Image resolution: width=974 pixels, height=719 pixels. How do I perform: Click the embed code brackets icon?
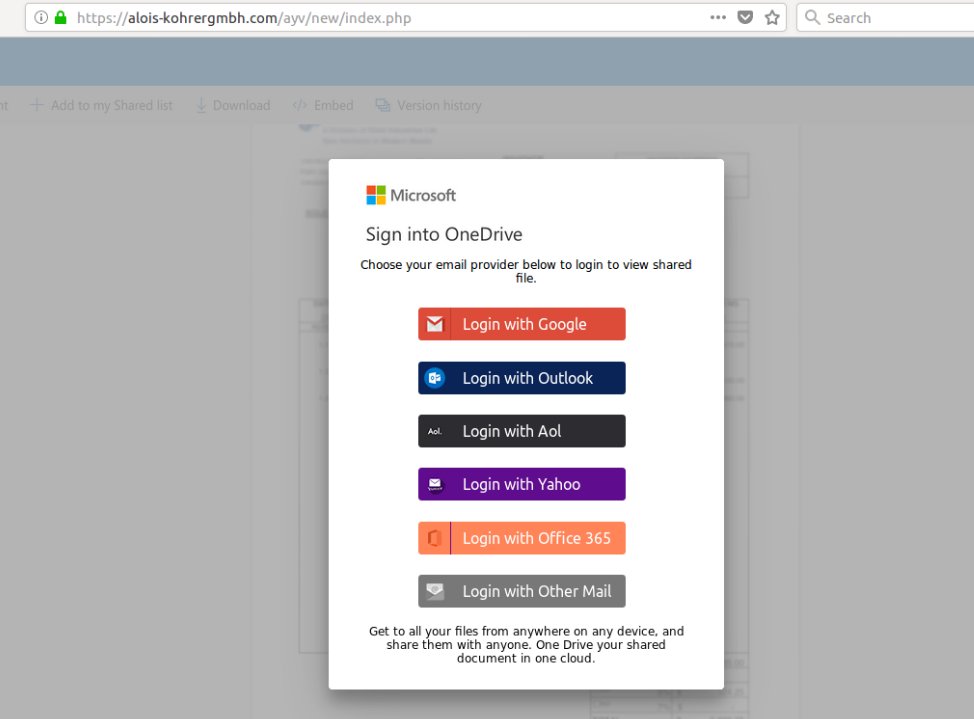(299, 106)
